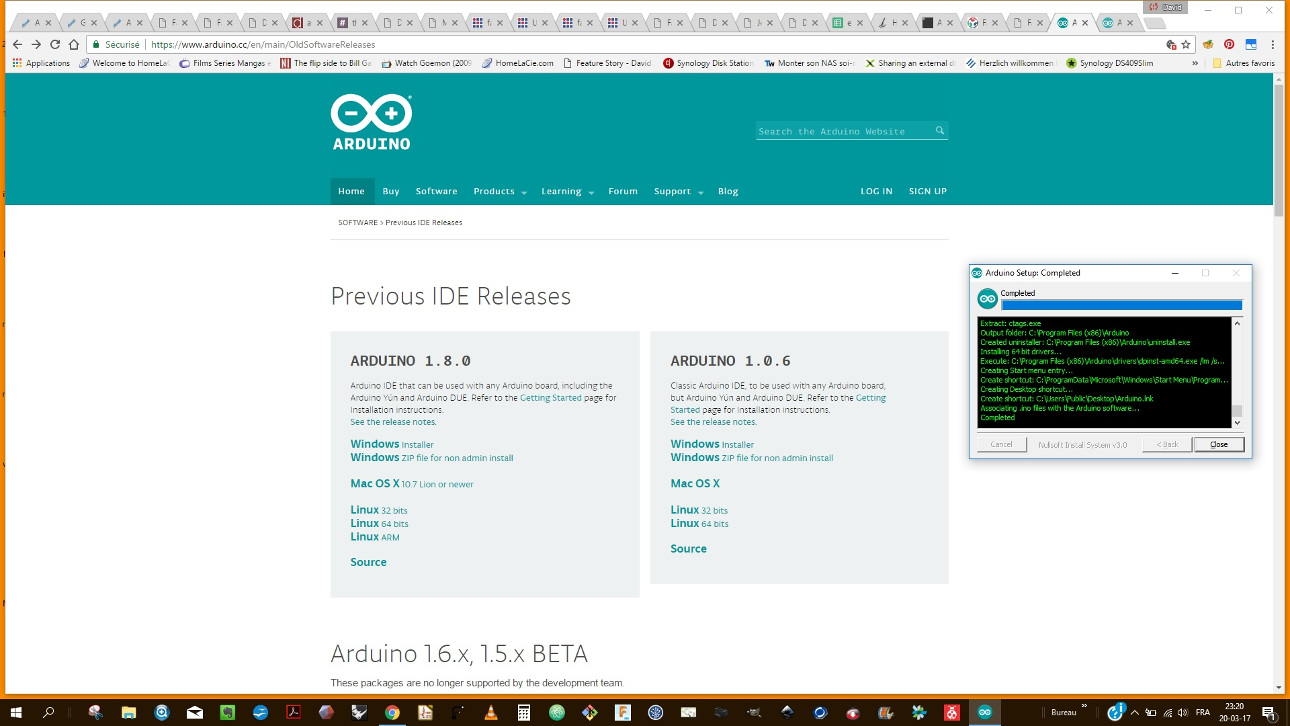Click the FRA language indicator in the tray
The image size is (1290, 726).
coord(1203,712)
